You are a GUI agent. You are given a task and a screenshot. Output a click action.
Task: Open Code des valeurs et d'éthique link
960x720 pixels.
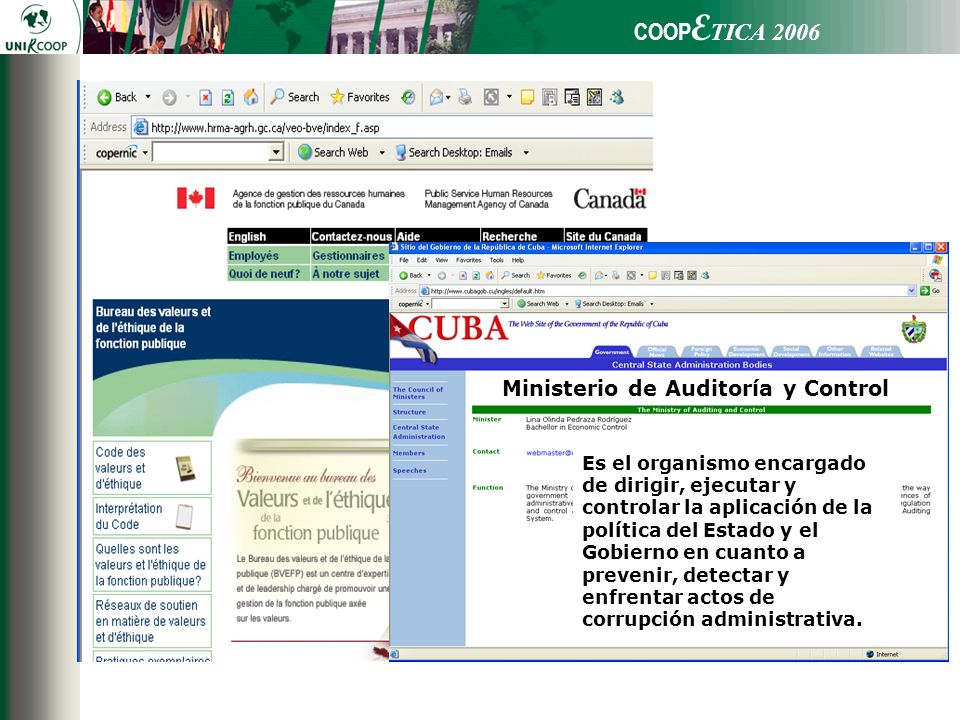pos(152,468)
